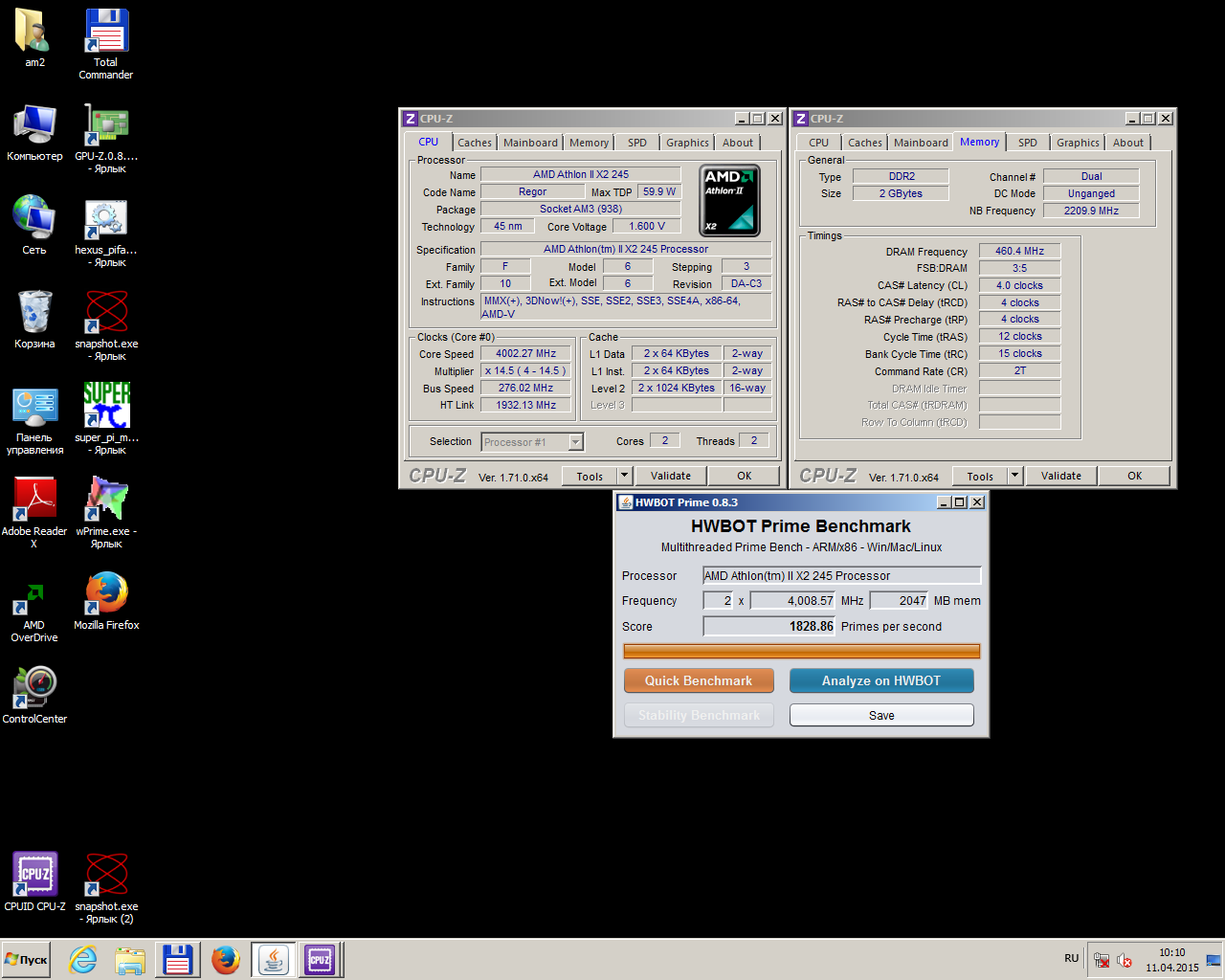Click Validate in left CPU-Z window
1225x980 pixels.
pyautogui.click(x=671, y=476)
